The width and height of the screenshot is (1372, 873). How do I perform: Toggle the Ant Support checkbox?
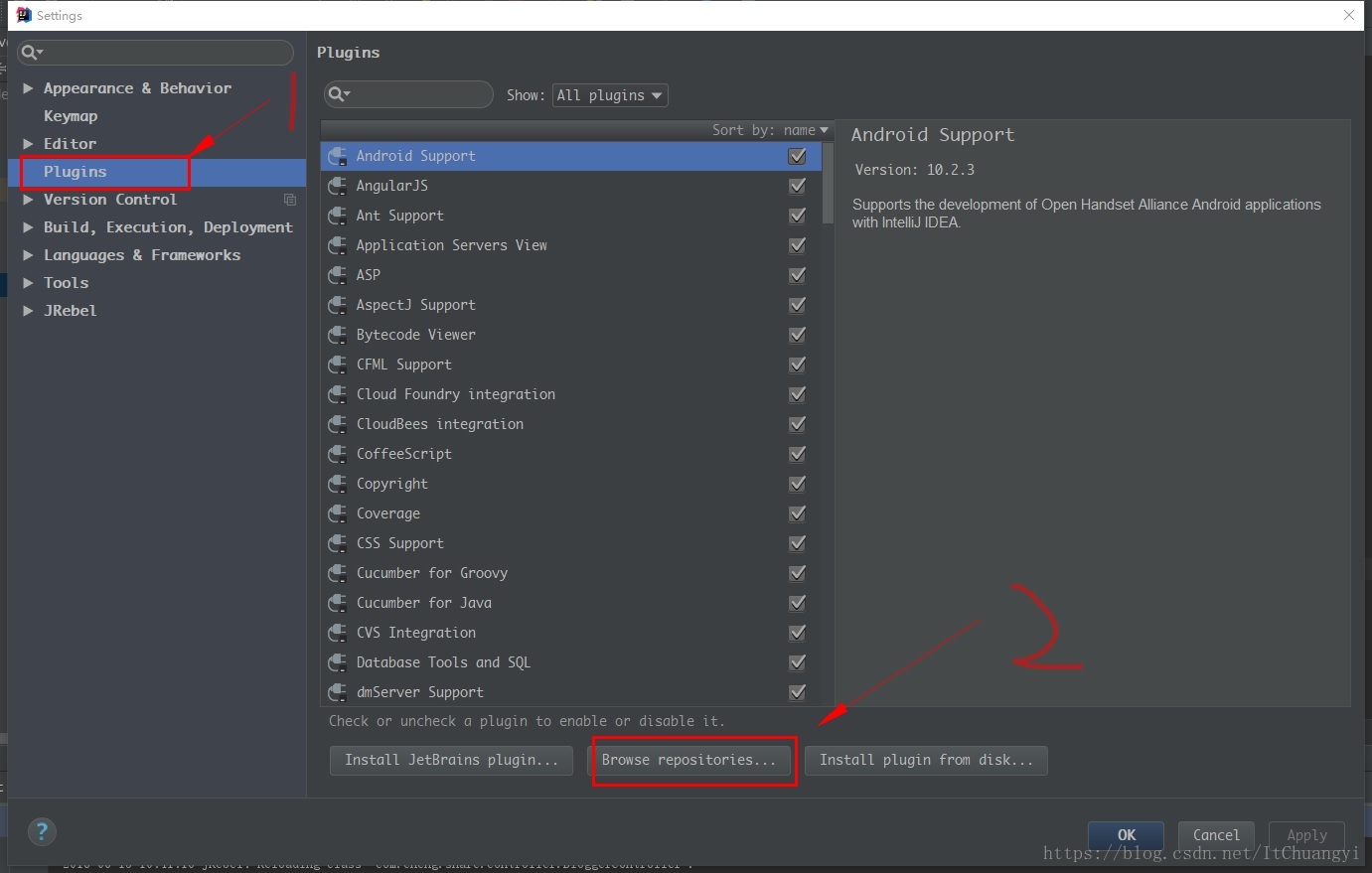[x=797, y=216]
